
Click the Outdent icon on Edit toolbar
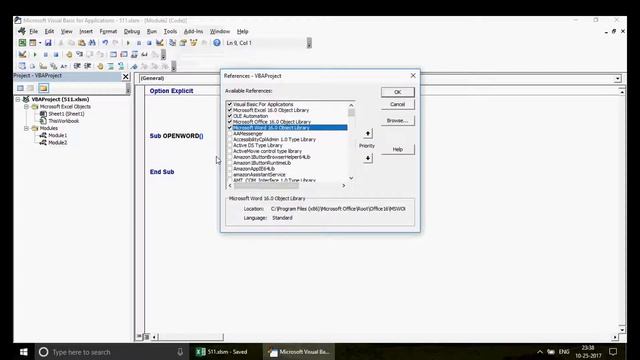(87, 66)
